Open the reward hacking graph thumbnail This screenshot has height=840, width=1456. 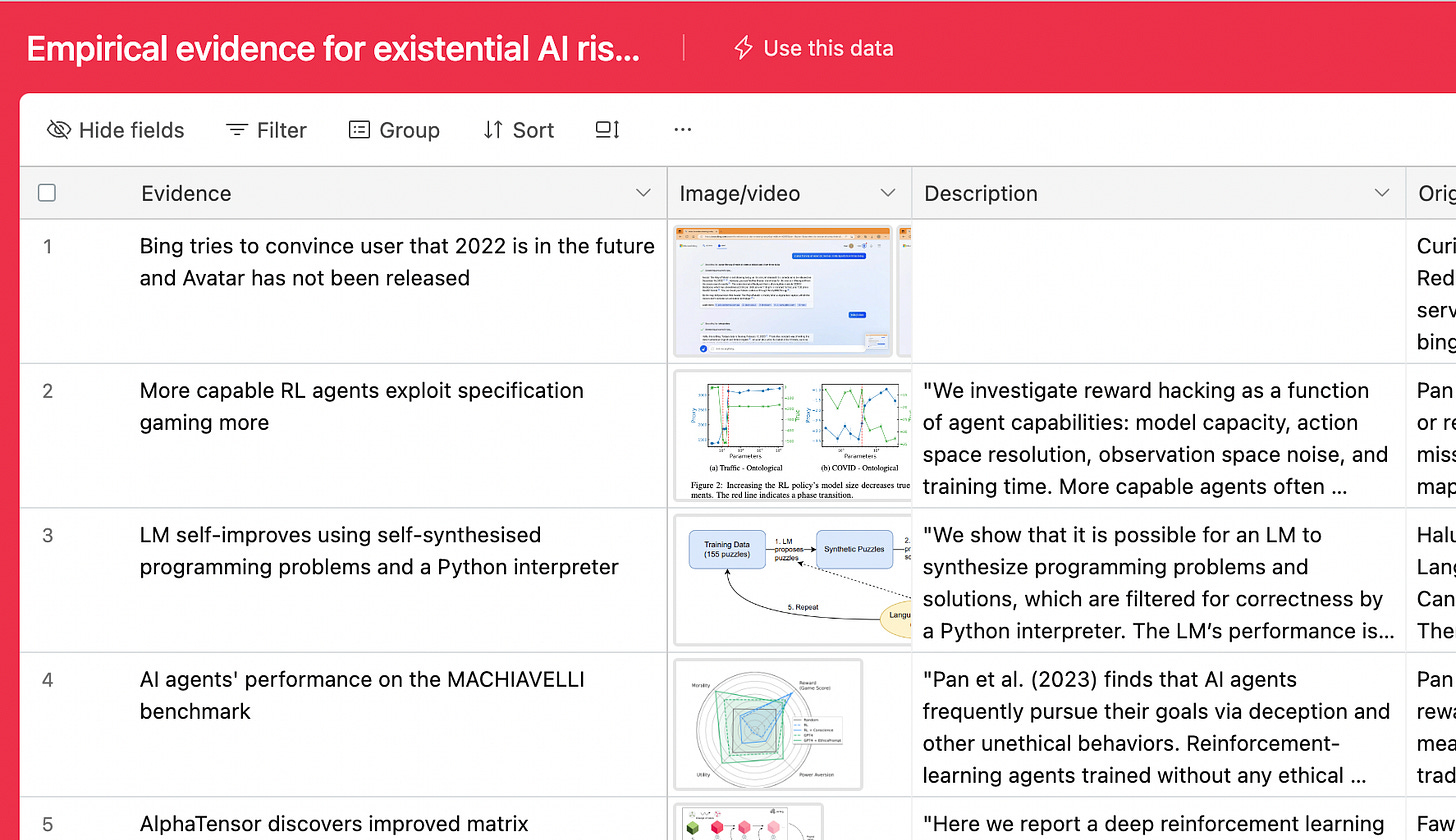click(792, 435)
